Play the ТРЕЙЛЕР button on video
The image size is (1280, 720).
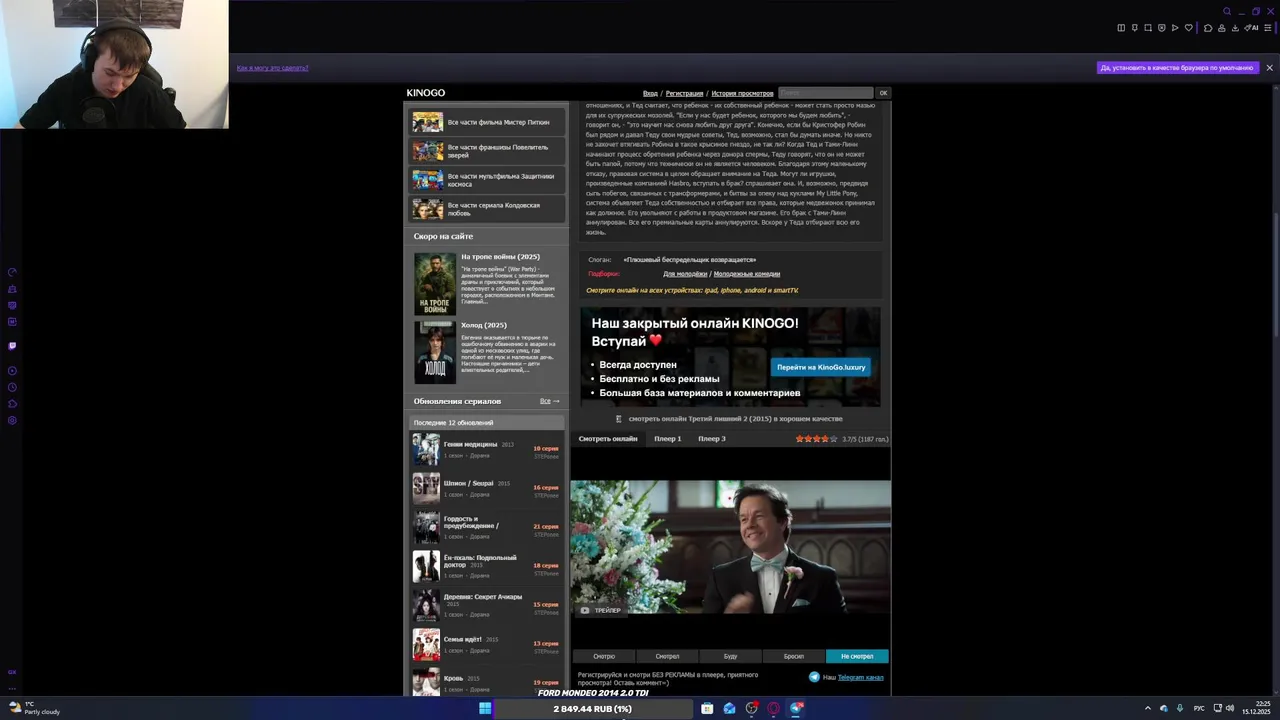[x=601, y=610]
